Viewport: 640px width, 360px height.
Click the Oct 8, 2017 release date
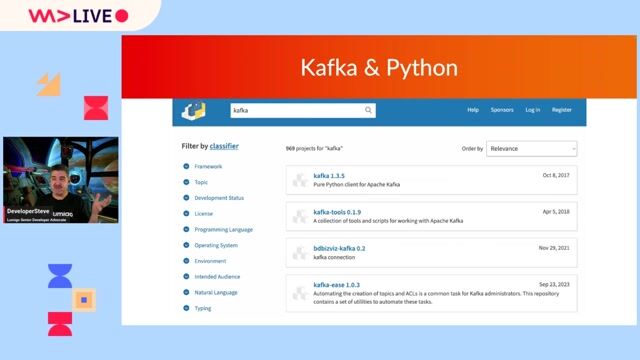[556, 175]
